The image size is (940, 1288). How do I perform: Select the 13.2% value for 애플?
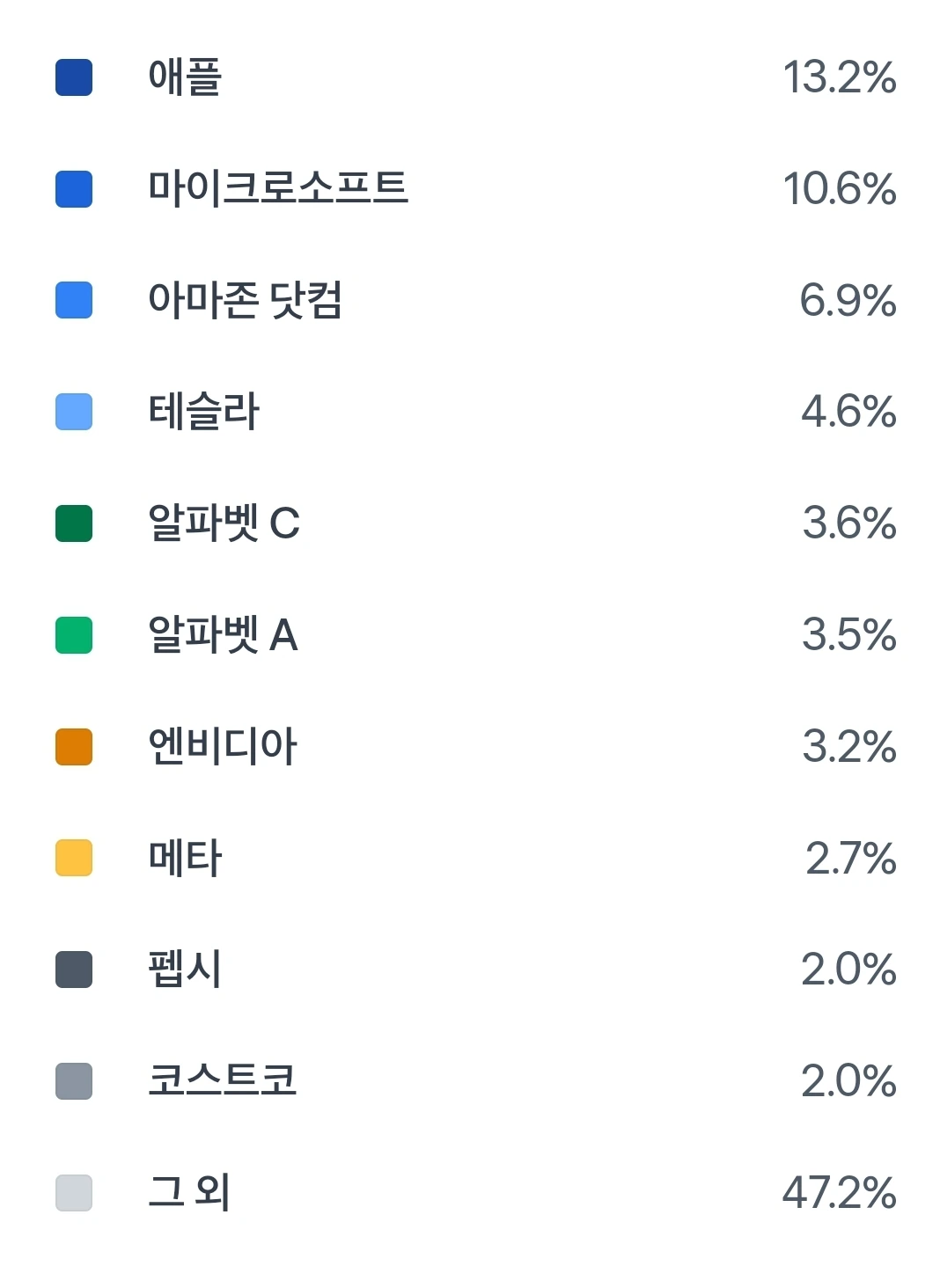click(x=840, y=77)
